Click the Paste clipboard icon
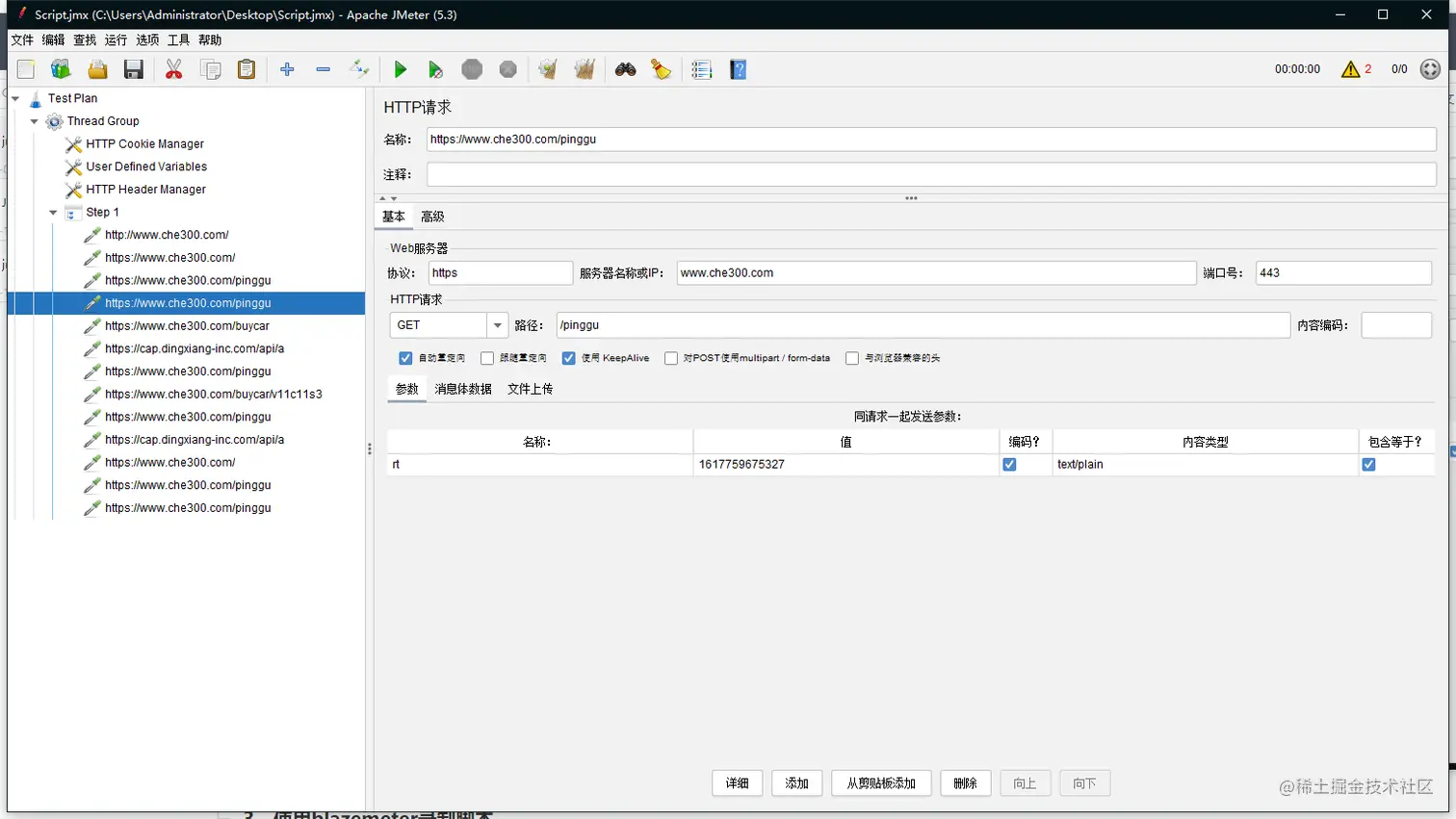This screenshot has height=819, width=1456. point(247,69)
